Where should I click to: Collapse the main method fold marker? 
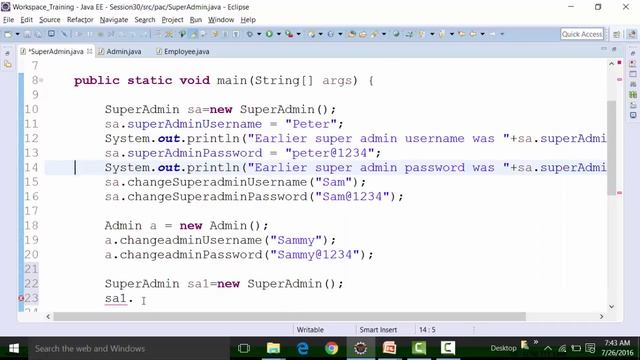[x=41, y=81]
